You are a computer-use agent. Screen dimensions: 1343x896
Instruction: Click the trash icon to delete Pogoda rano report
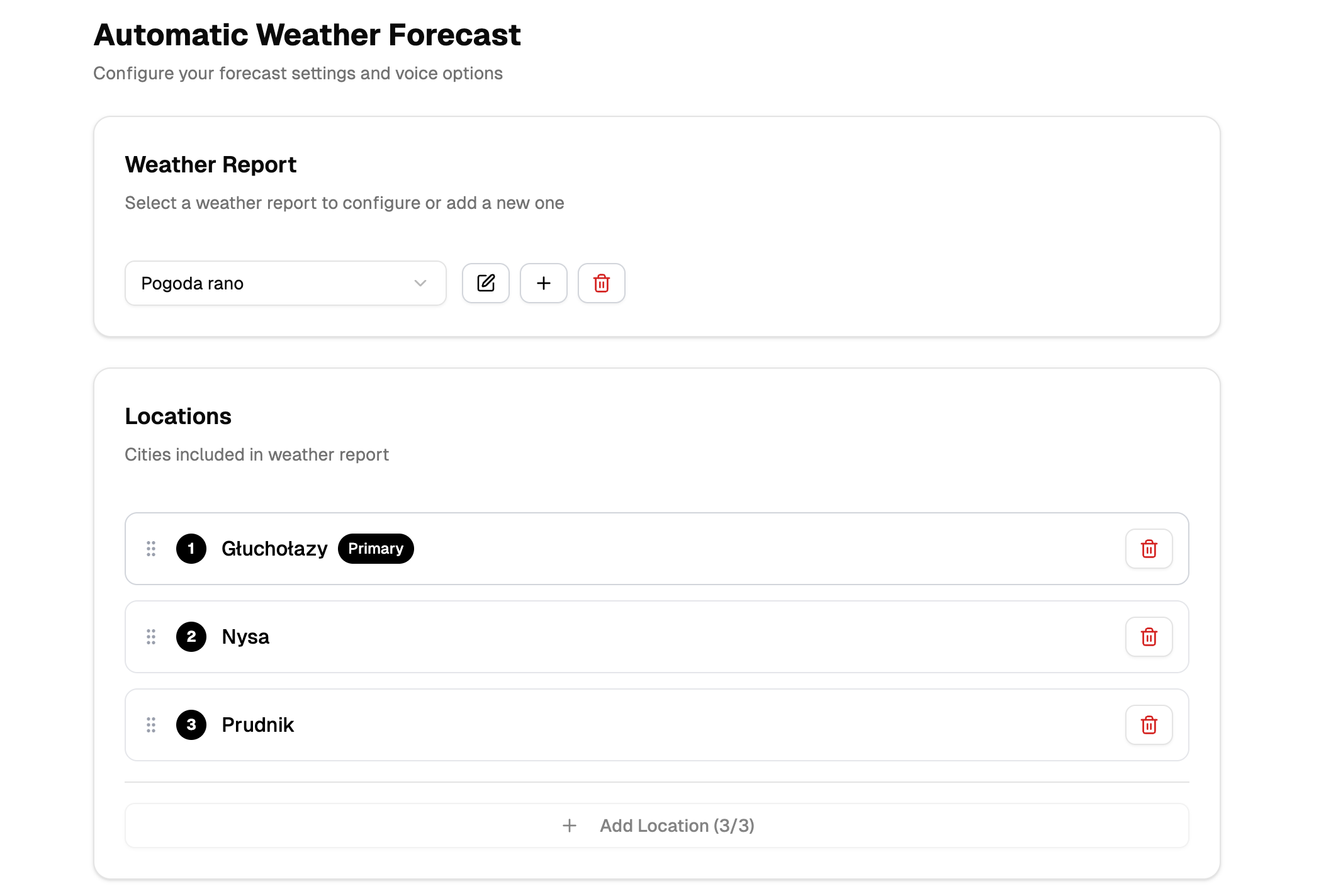(x=601, y=283)
